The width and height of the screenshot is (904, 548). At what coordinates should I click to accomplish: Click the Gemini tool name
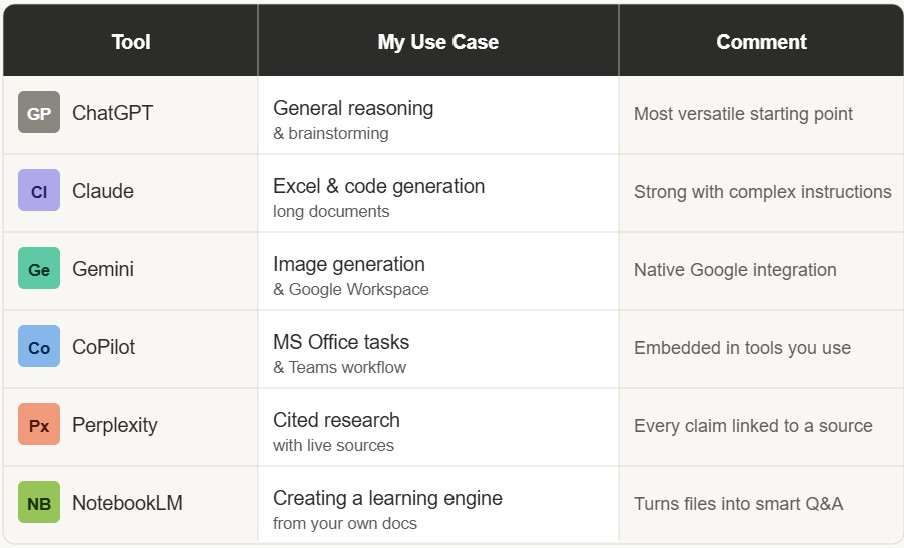tap(103, 269)
